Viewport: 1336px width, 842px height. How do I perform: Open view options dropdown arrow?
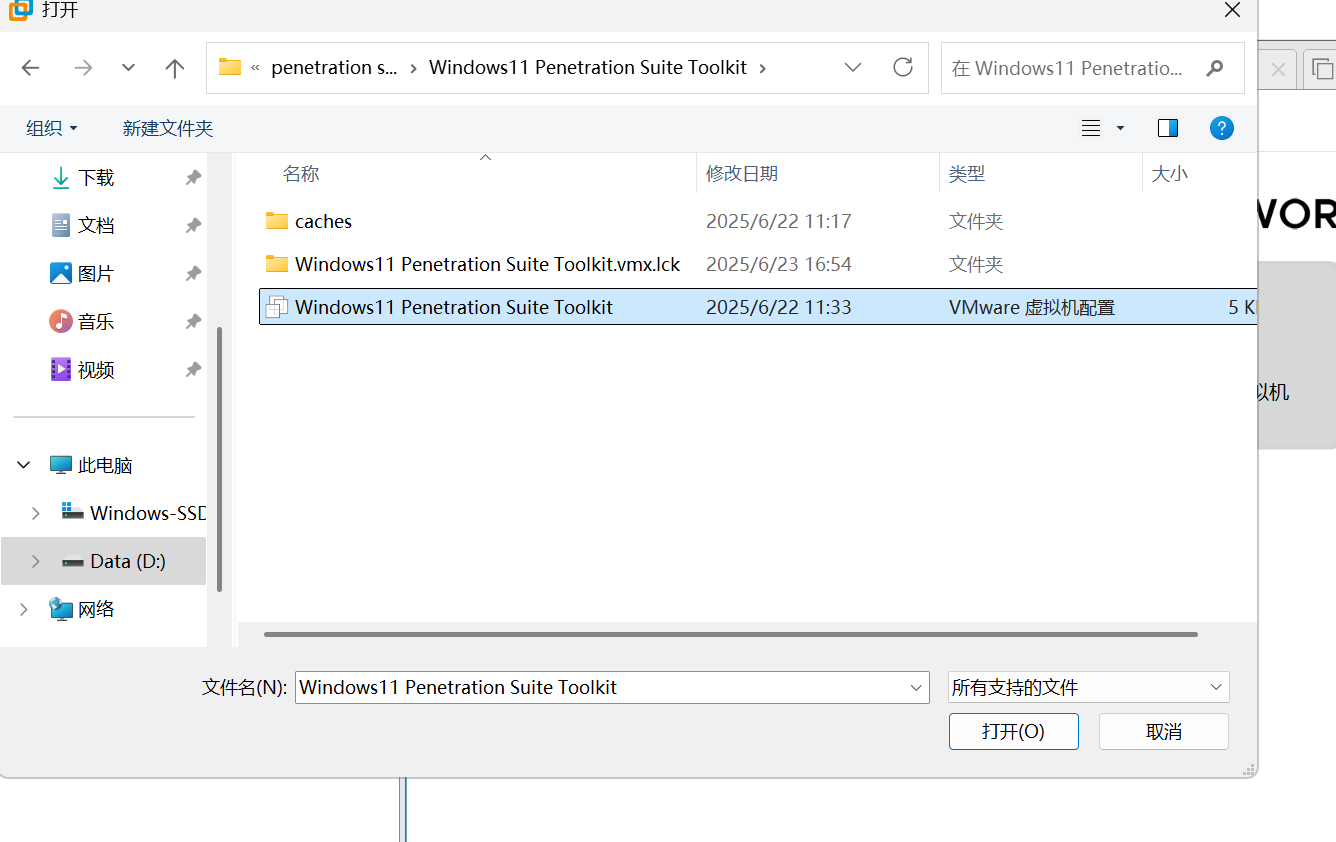coord(1120,128)
